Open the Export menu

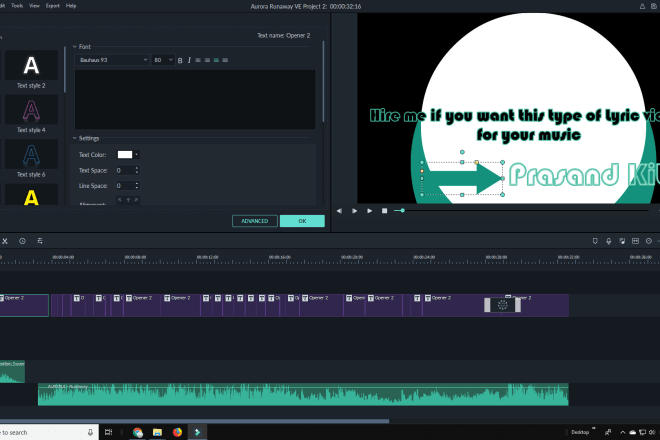pos(53,6)
